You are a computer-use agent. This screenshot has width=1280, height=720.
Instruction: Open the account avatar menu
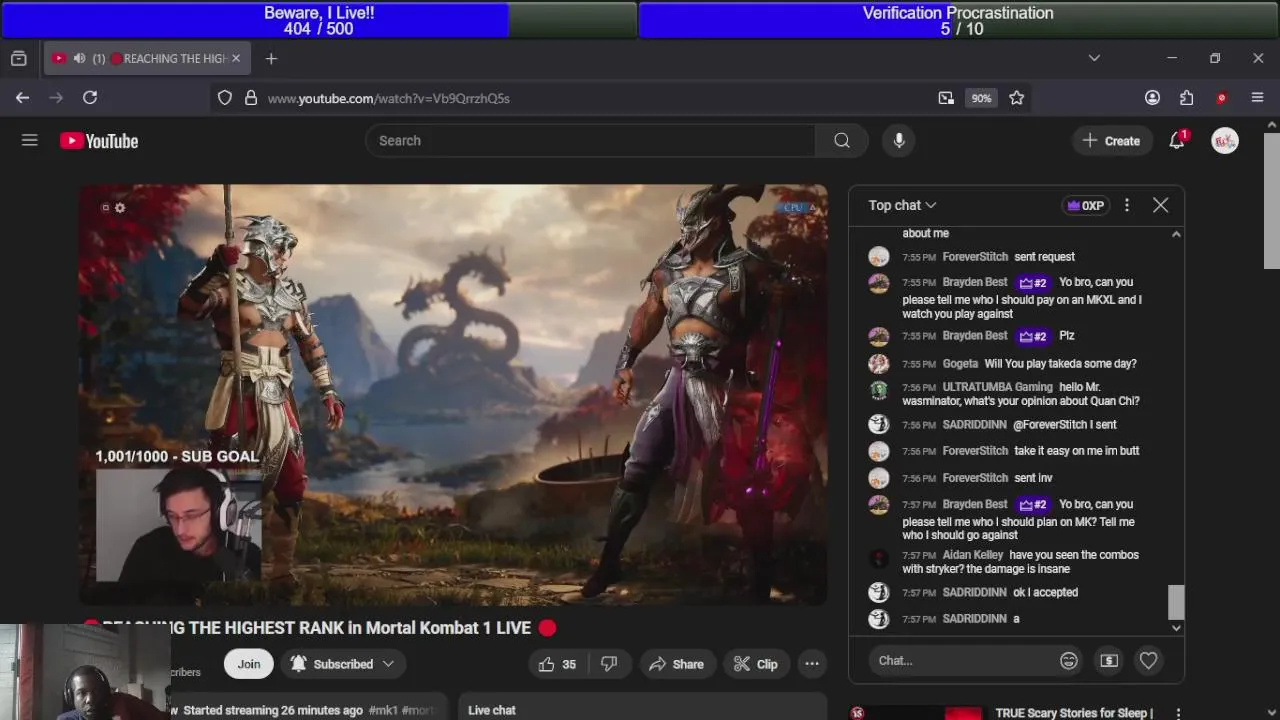tap(1225, 141)
